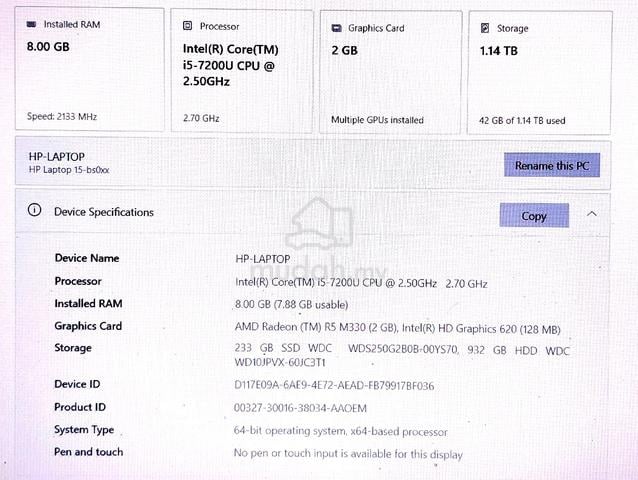Click the 2.70 GHz text in Processor card

pos(201,118)
